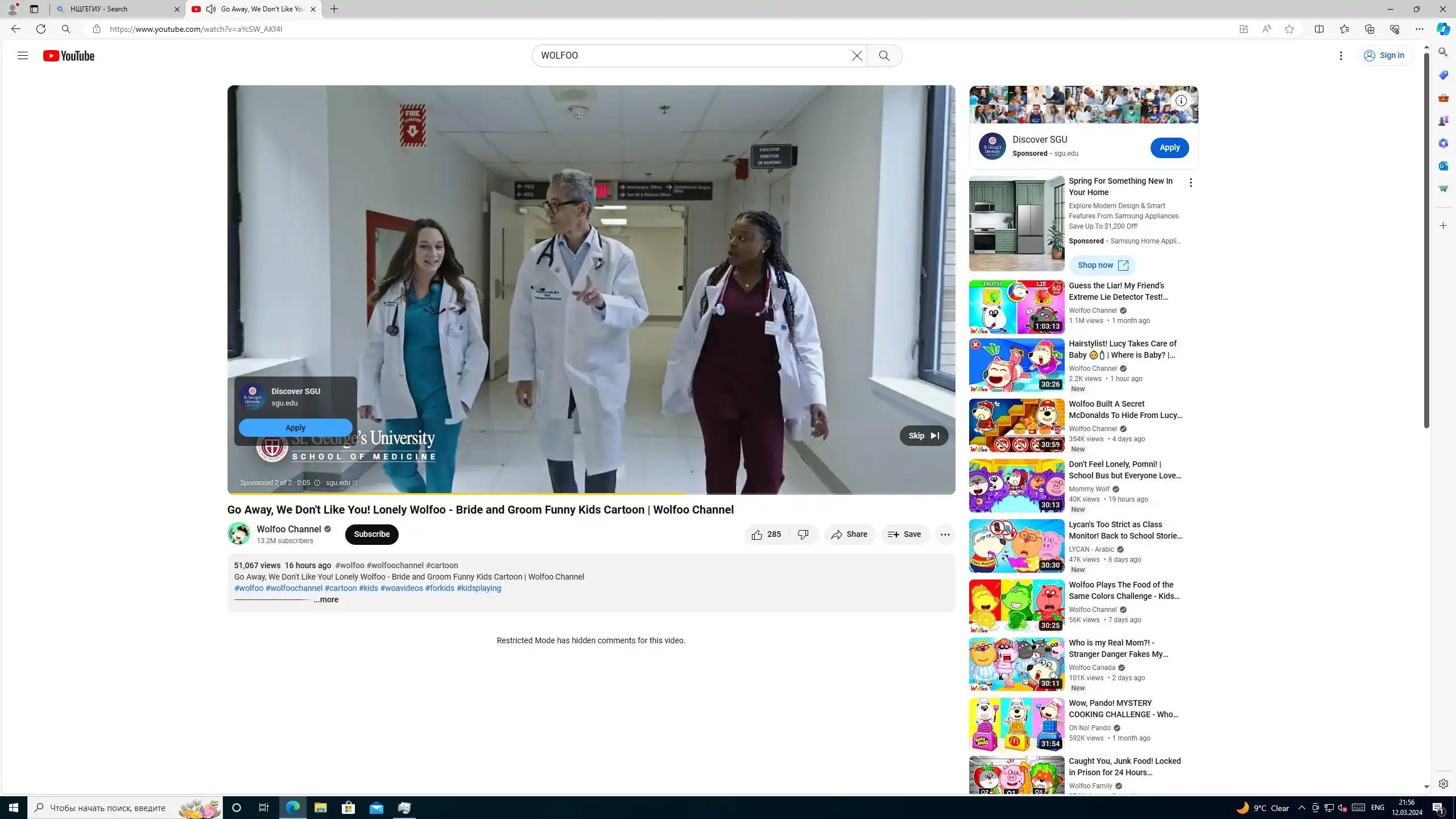The width and height of the screenshot is (1456, 819).
Task: Open the YouTube guide hamburger menu
Action: pyautogui.click(x=22, y=56)
